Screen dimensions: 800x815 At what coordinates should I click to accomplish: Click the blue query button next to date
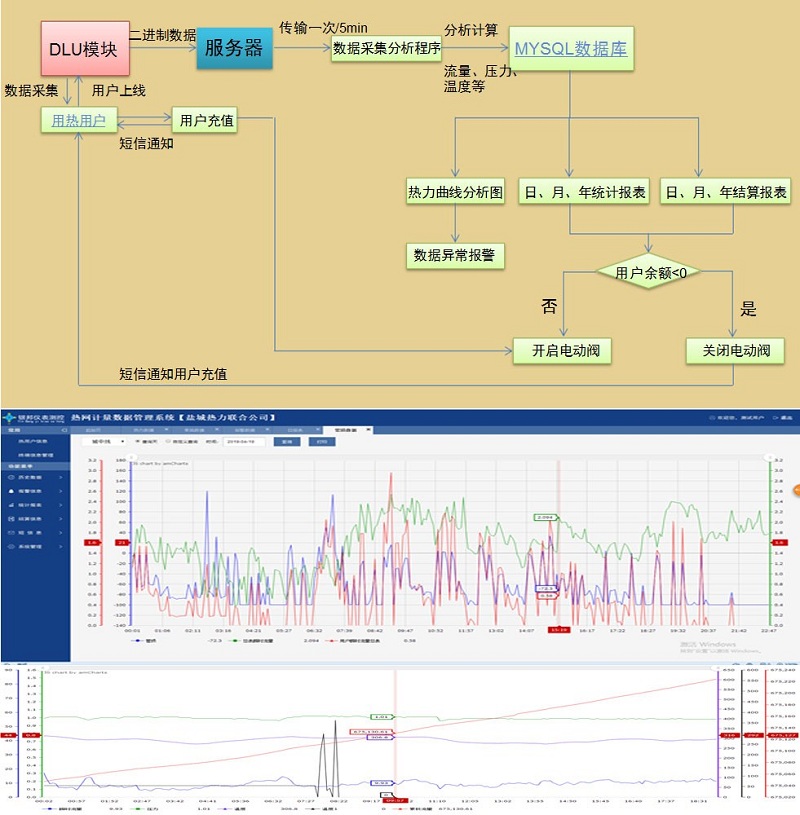[285, 441]
